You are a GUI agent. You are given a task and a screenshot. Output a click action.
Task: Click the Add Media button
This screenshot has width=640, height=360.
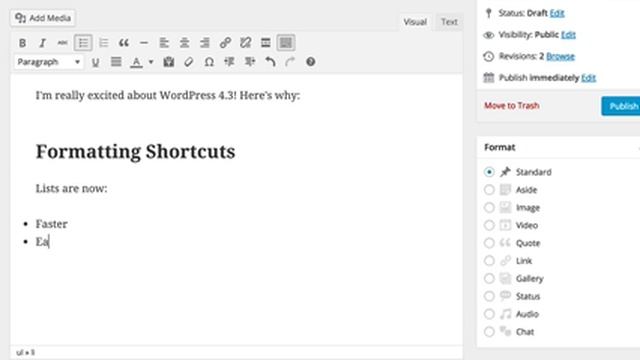pyautogui.click(x=43, y=18)
